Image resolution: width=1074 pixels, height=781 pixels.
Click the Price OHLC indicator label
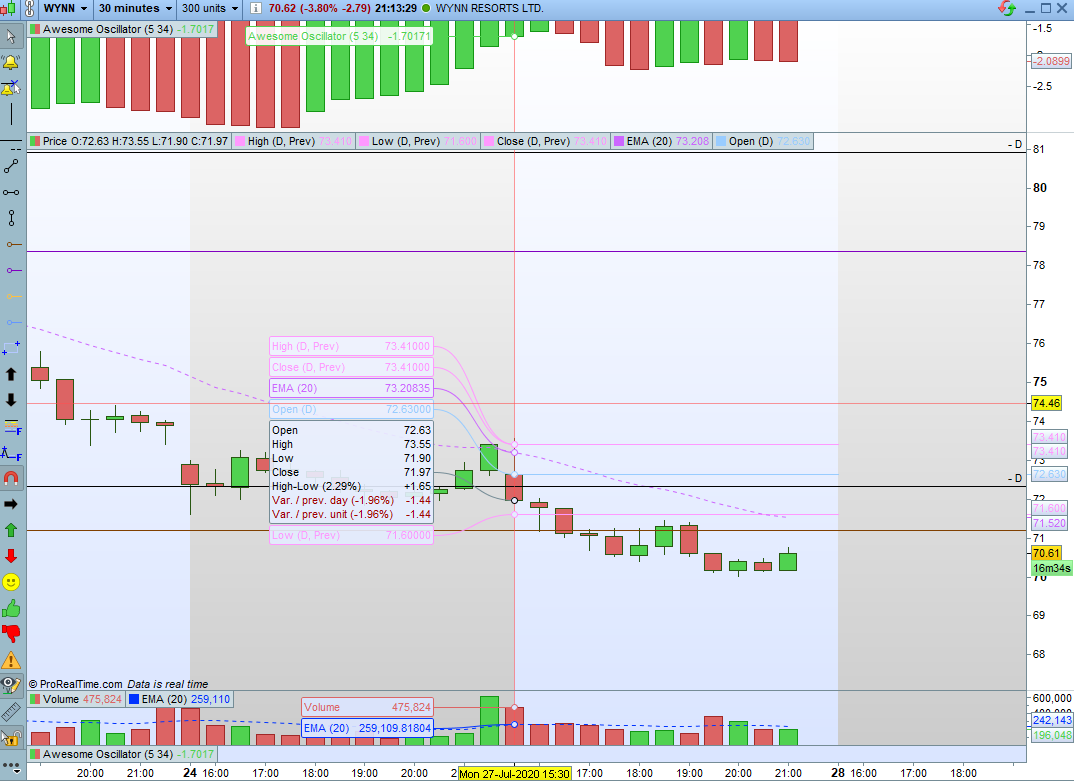pos(129,141)
